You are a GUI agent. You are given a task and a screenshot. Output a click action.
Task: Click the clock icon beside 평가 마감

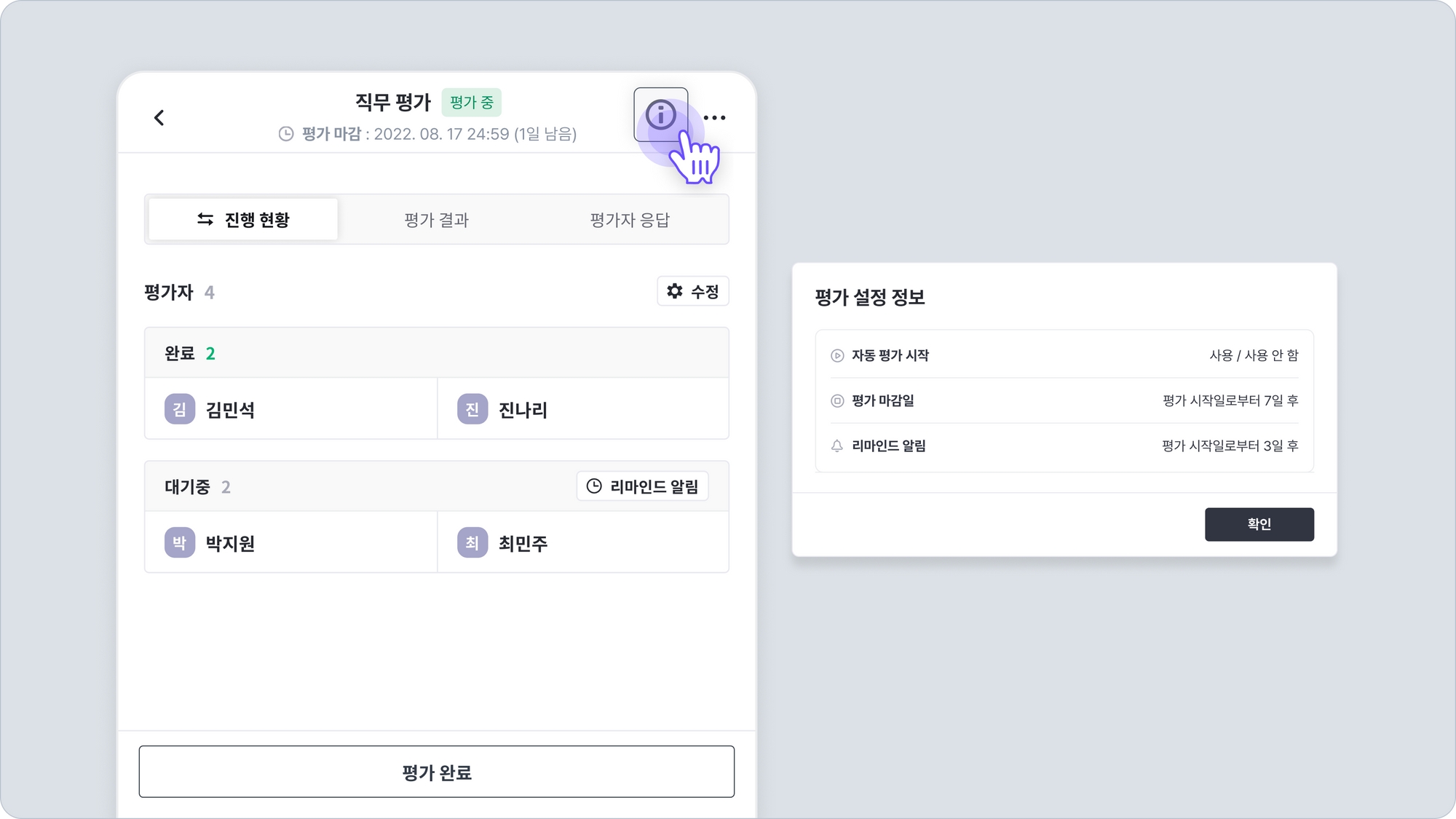(x=286, y=134)
